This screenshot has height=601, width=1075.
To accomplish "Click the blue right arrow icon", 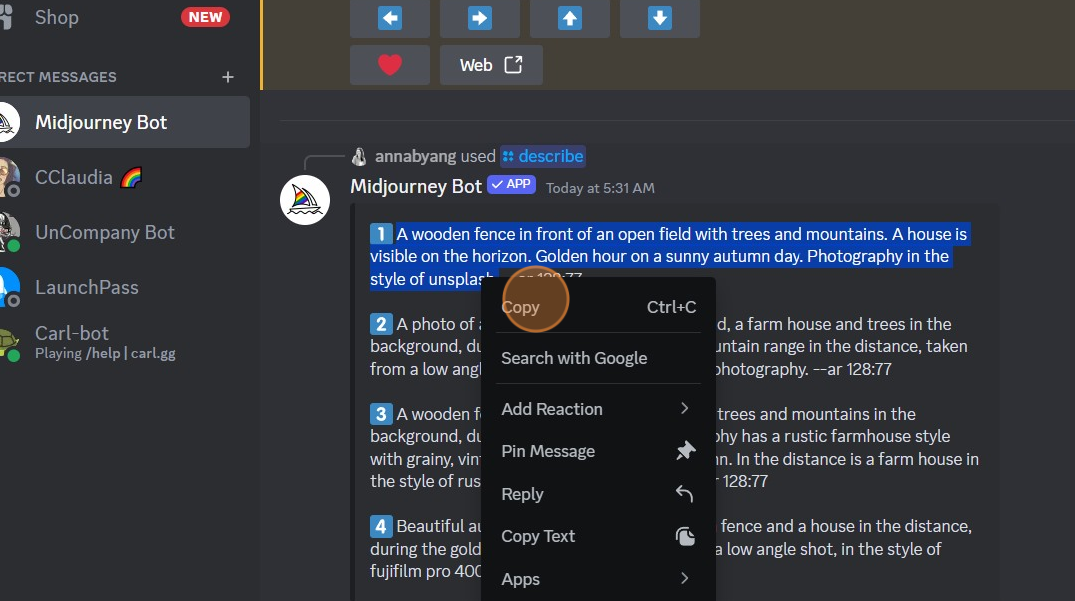I will [x=479, y=17].
